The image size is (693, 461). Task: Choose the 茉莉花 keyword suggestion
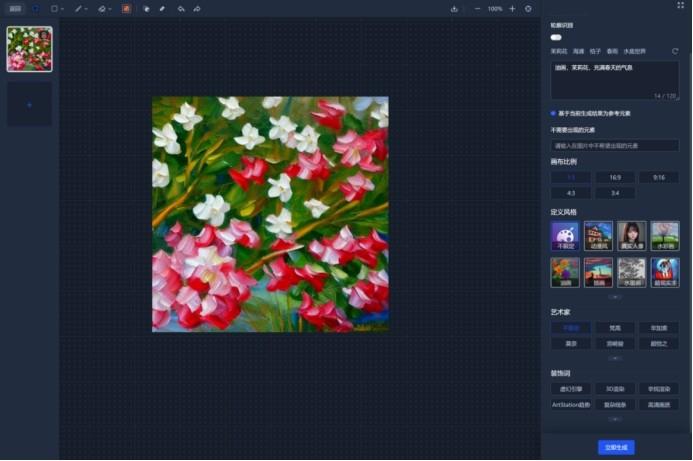click(558, 51)
